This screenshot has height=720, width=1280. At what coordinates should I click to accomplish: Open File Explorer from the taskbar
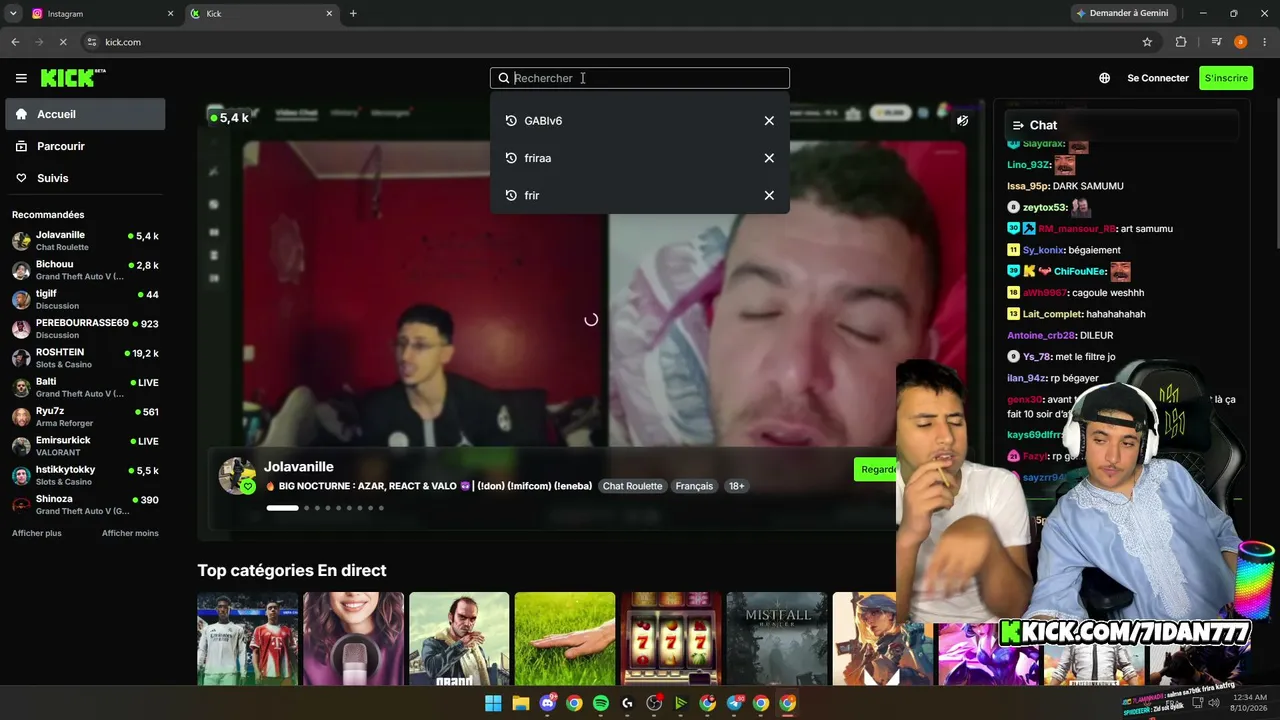pyautogui.click(x=520, y=703)
